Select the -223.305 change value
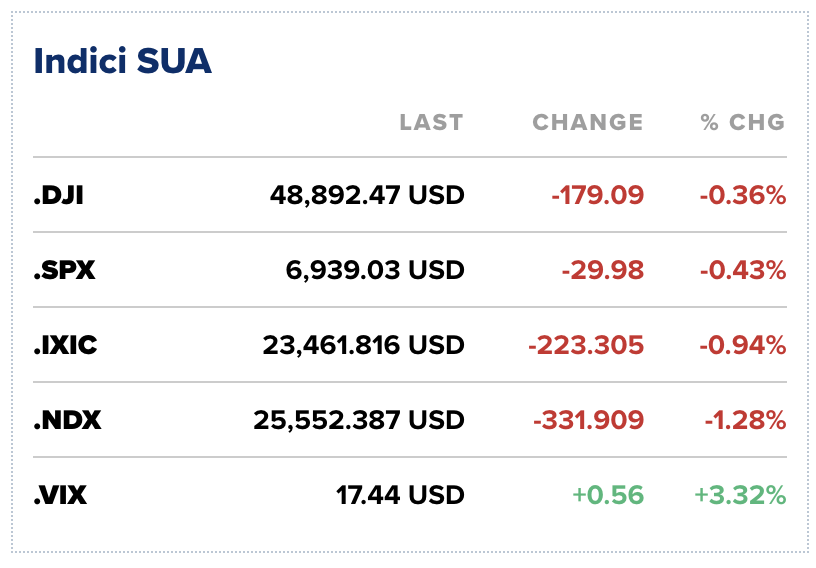Image resolution: width=816 pixels, height=568 pixels. pos(586,345)
